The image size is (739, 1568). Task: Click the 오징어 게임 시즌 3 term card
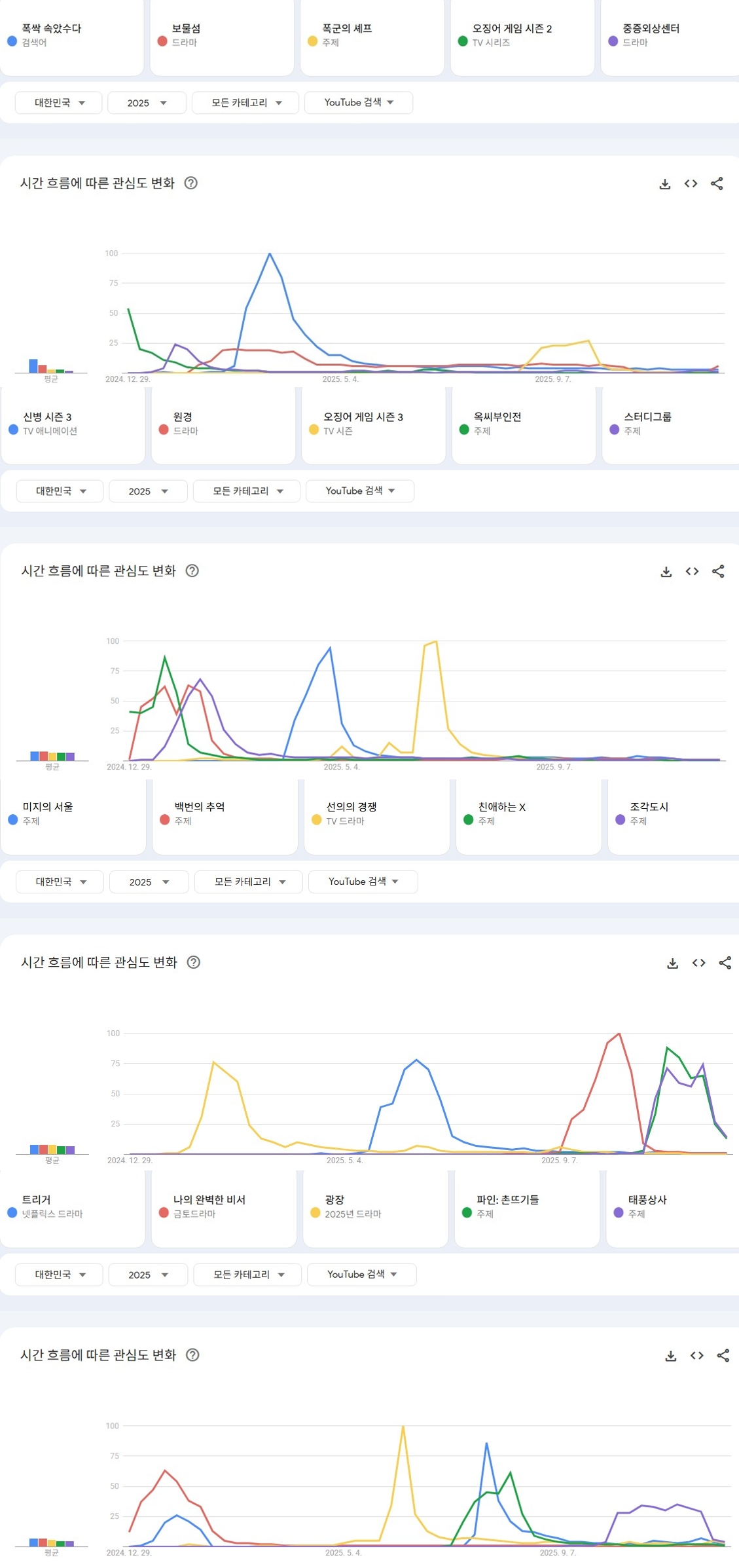pyautogui.click(x=373, y=424)
